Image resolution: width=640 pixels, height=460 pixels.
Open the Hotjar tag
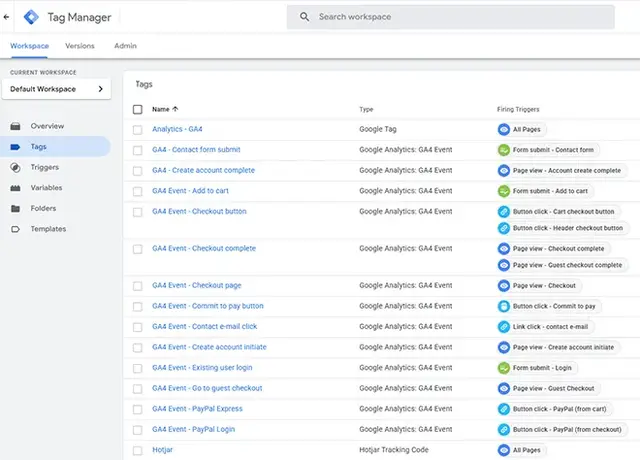[162, 450]
